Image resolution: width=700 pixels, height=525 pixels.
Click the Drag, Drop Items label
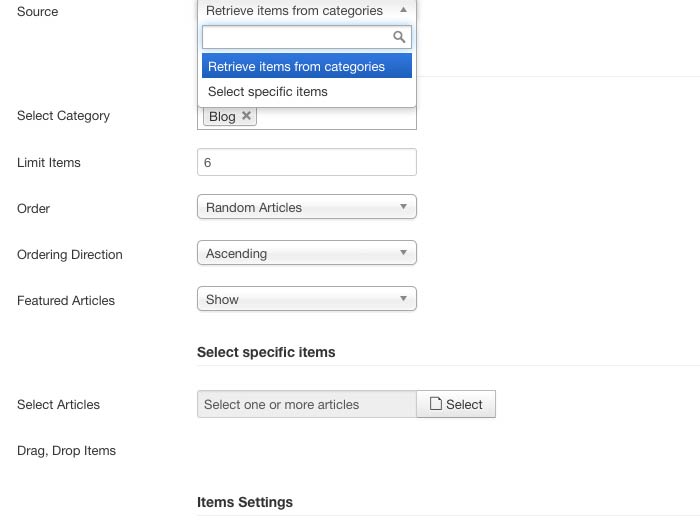click(x=66, y=450)
